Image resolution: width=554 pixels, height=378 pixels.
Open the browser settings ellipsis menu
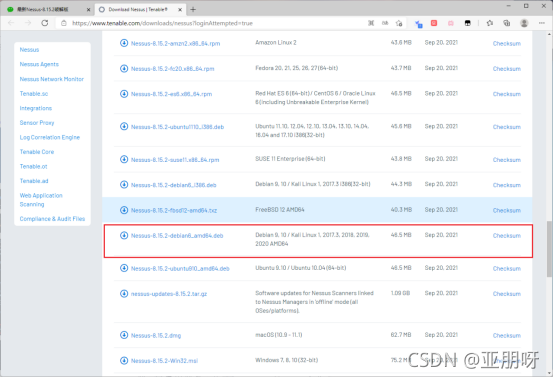[x=542, y=23]
